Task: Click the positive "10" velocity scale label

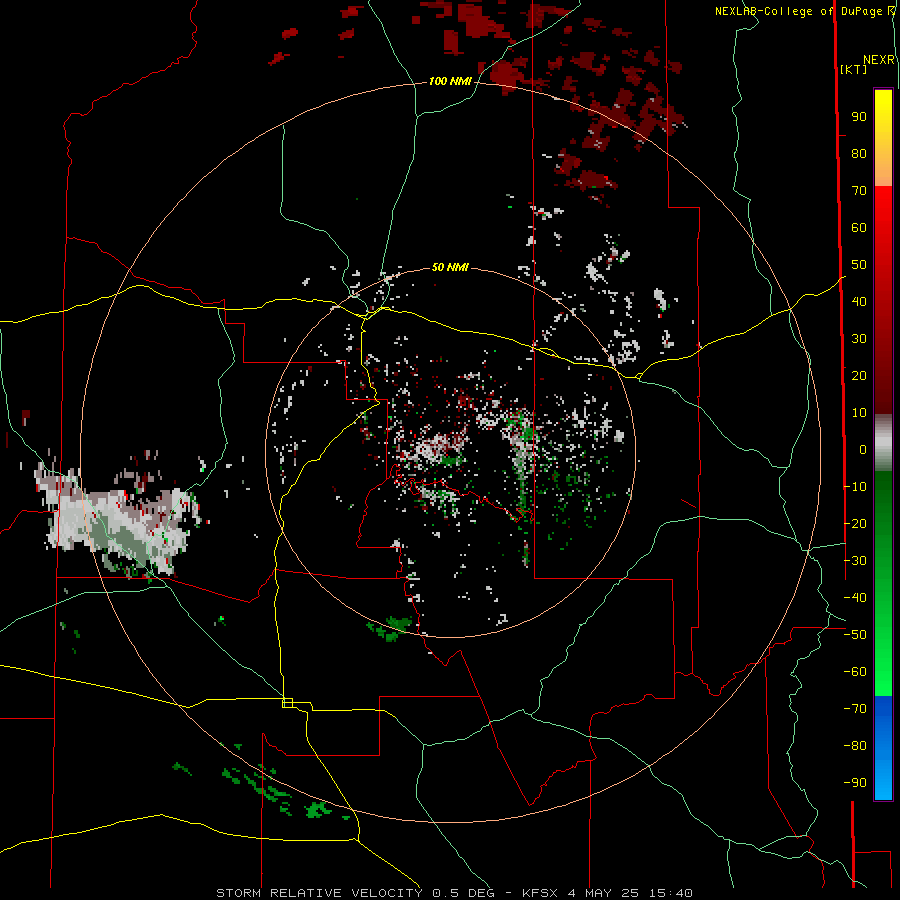Action: (859, 413)
